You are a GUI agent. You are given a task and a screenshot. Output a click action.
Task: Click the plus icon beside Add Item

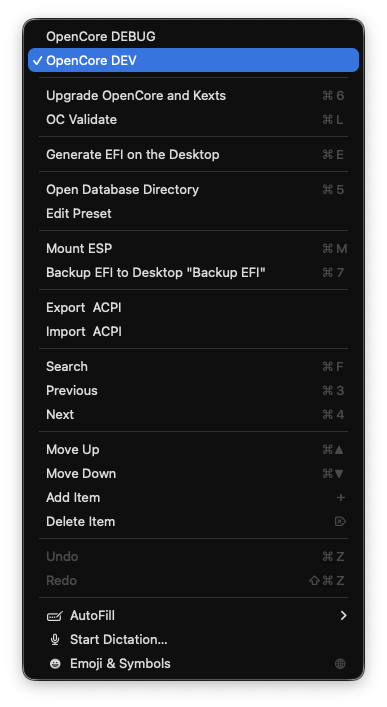[341, 498]
